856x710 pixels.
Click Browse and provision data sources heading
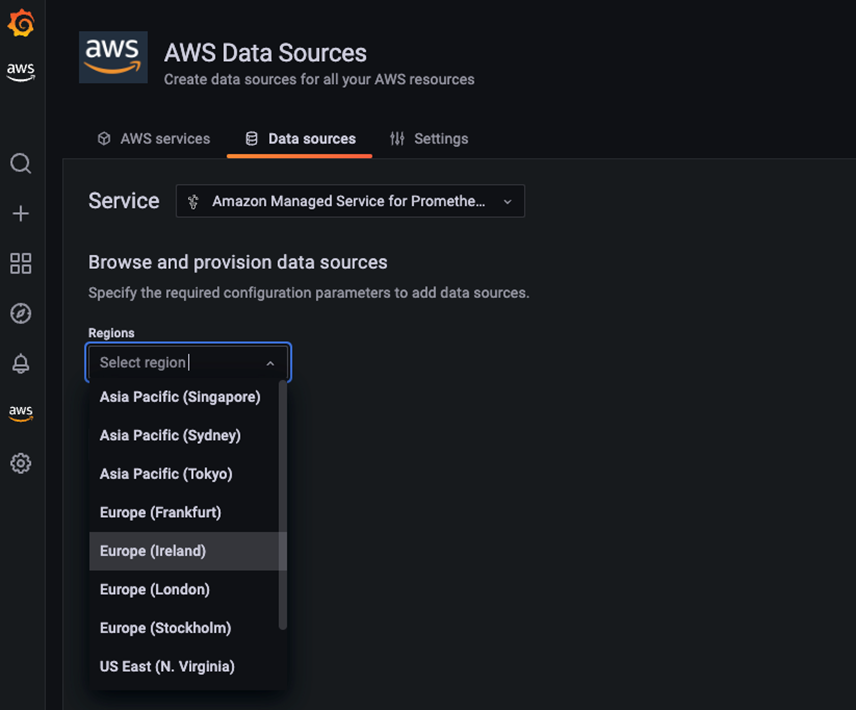coord(238,262)
